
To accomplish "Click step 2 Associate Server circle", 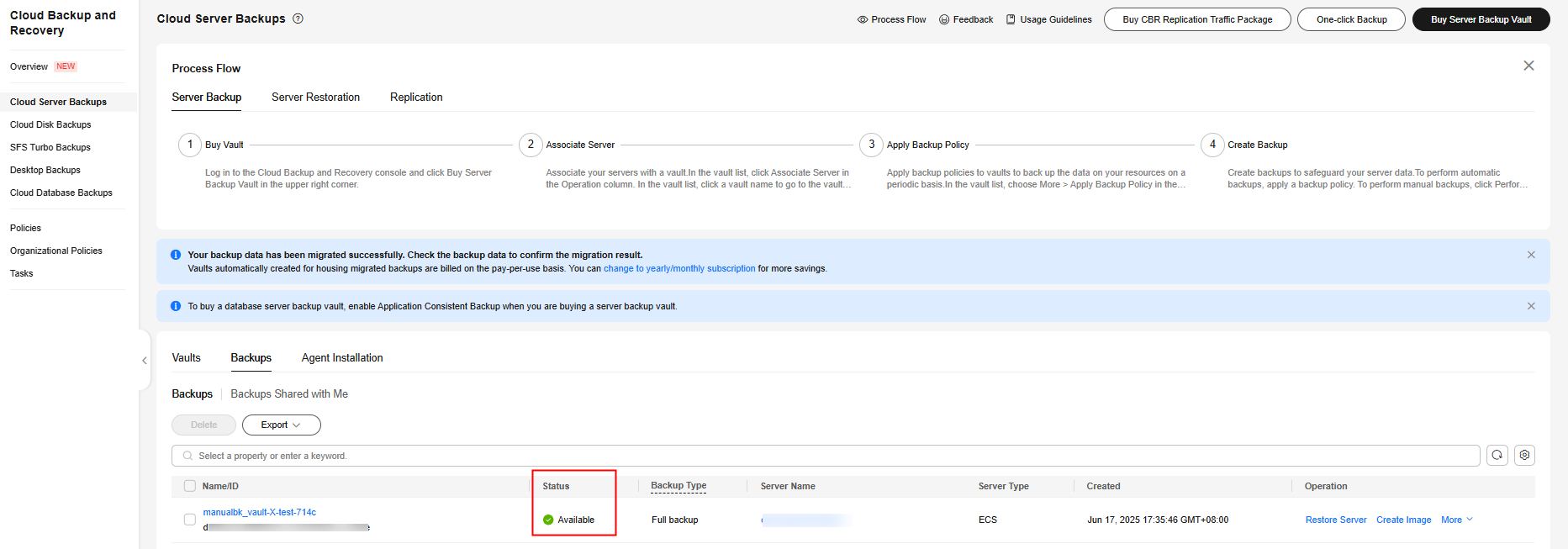I will pyautogui.click(x=531, y=145).
